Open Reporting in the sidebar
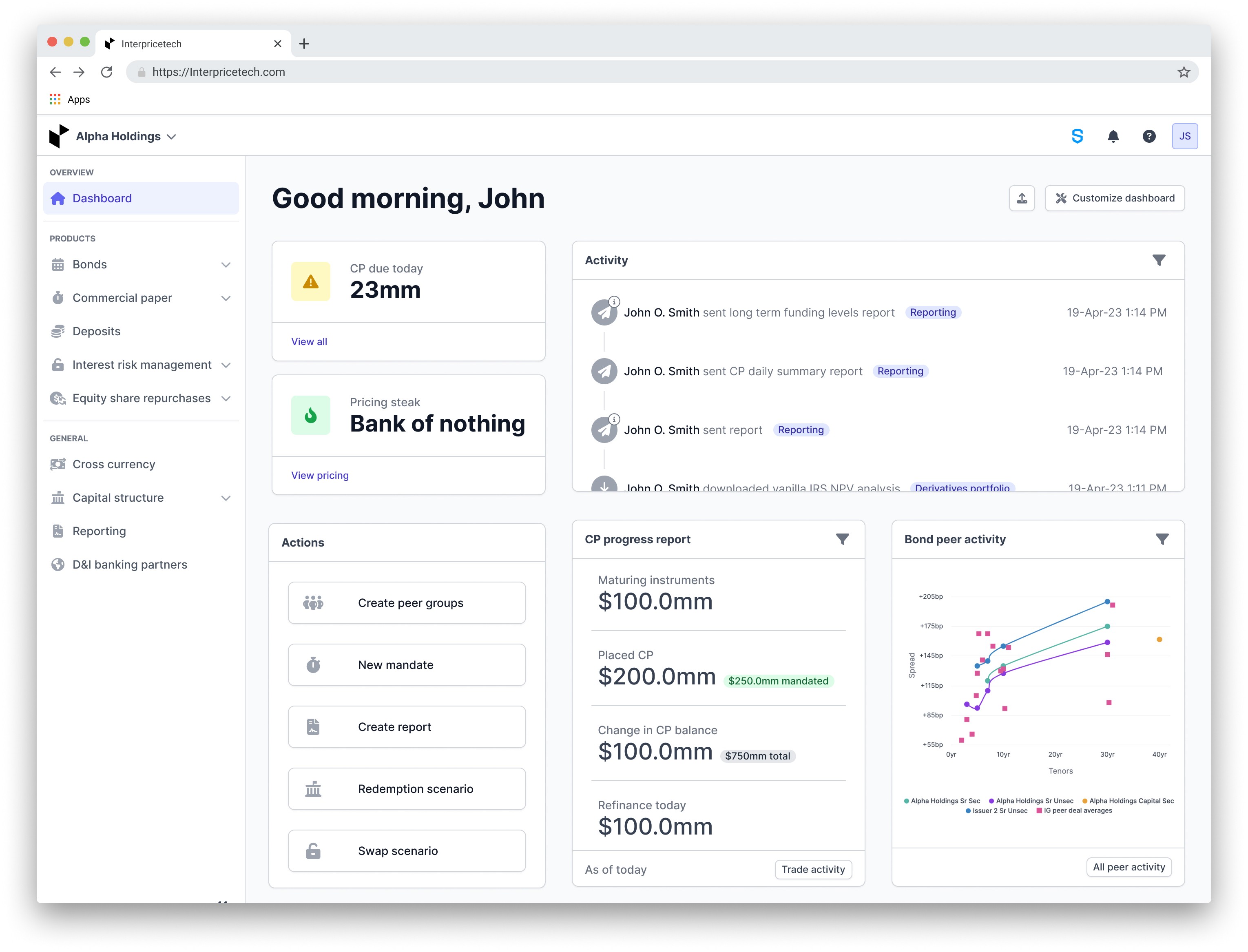 99,531
